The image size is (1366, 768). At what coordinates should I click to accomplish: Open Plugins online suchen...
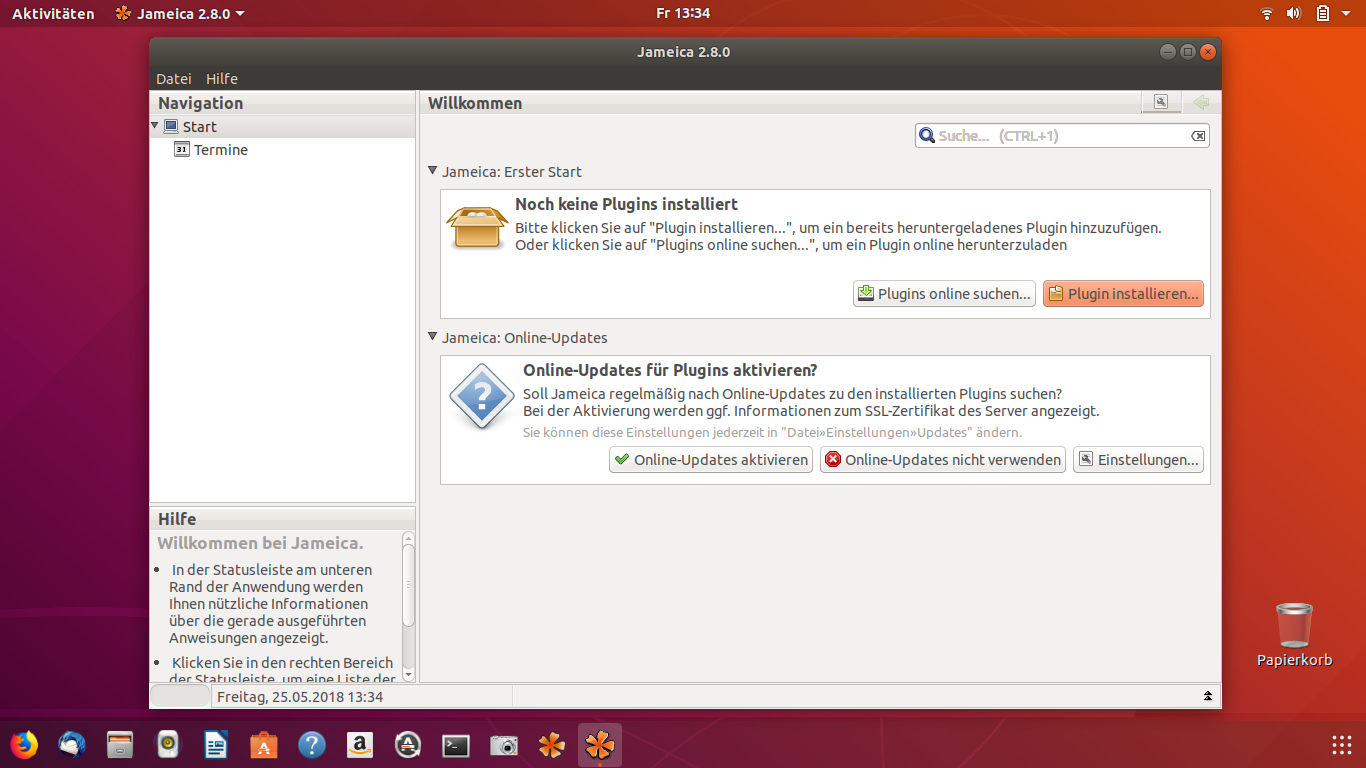(944, 294)
